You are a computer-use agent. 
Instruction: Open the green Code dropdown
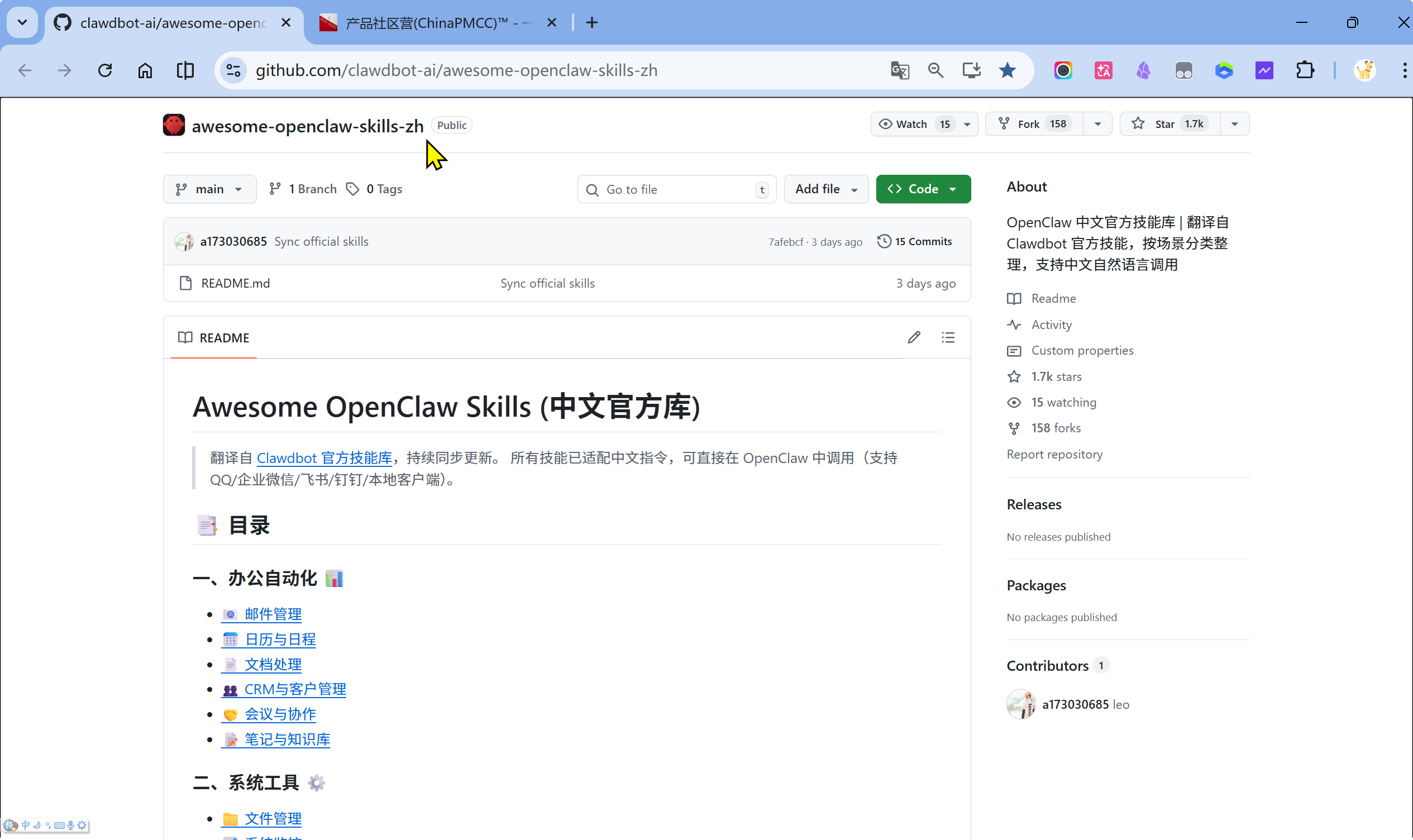pyautogui.click(x=923, y=189)
